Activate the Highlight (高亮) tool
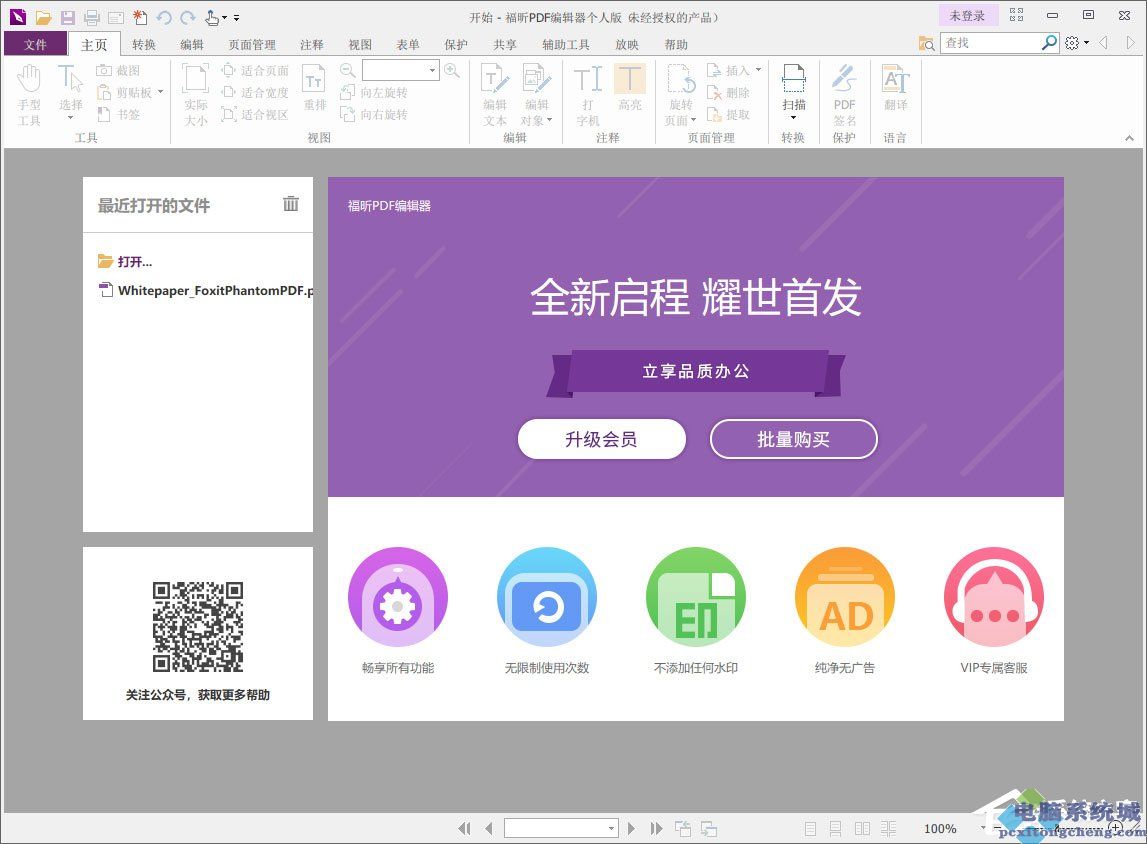 [629, 89]
